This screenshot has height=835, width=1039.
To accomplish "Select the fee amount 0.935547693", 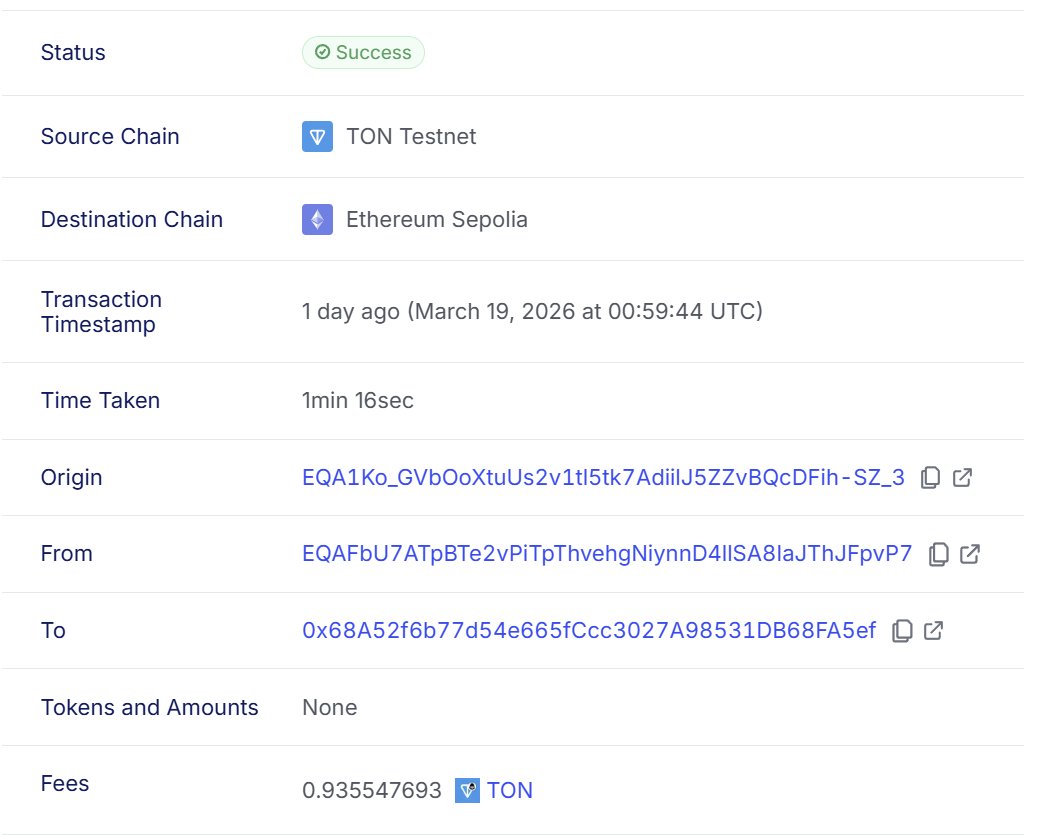I will (x=372, y=790).
